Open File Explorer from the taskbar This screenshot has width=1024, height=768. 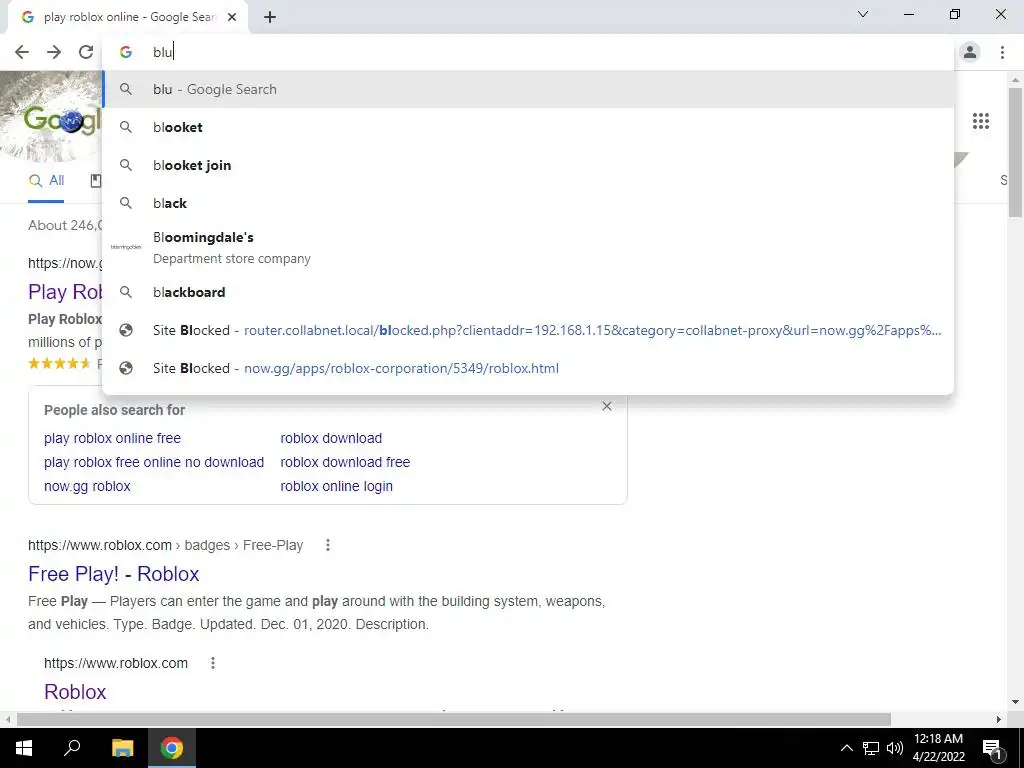click(x=122, y=748)
